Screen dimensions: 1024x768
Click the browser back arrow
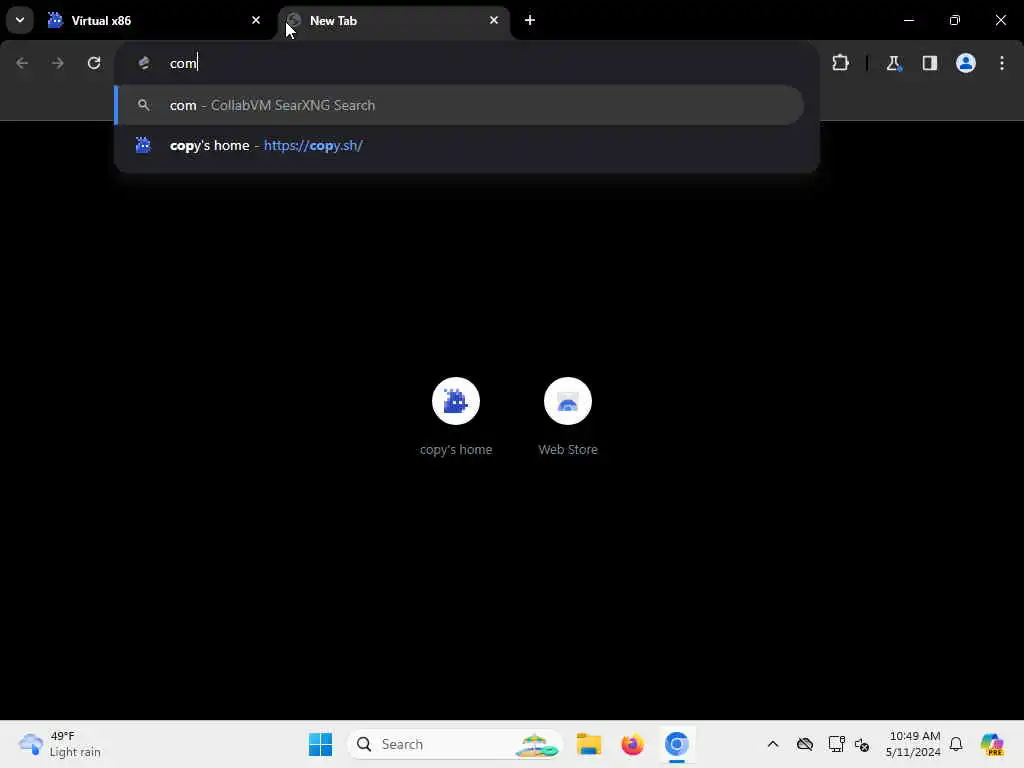tap(22, 63)
